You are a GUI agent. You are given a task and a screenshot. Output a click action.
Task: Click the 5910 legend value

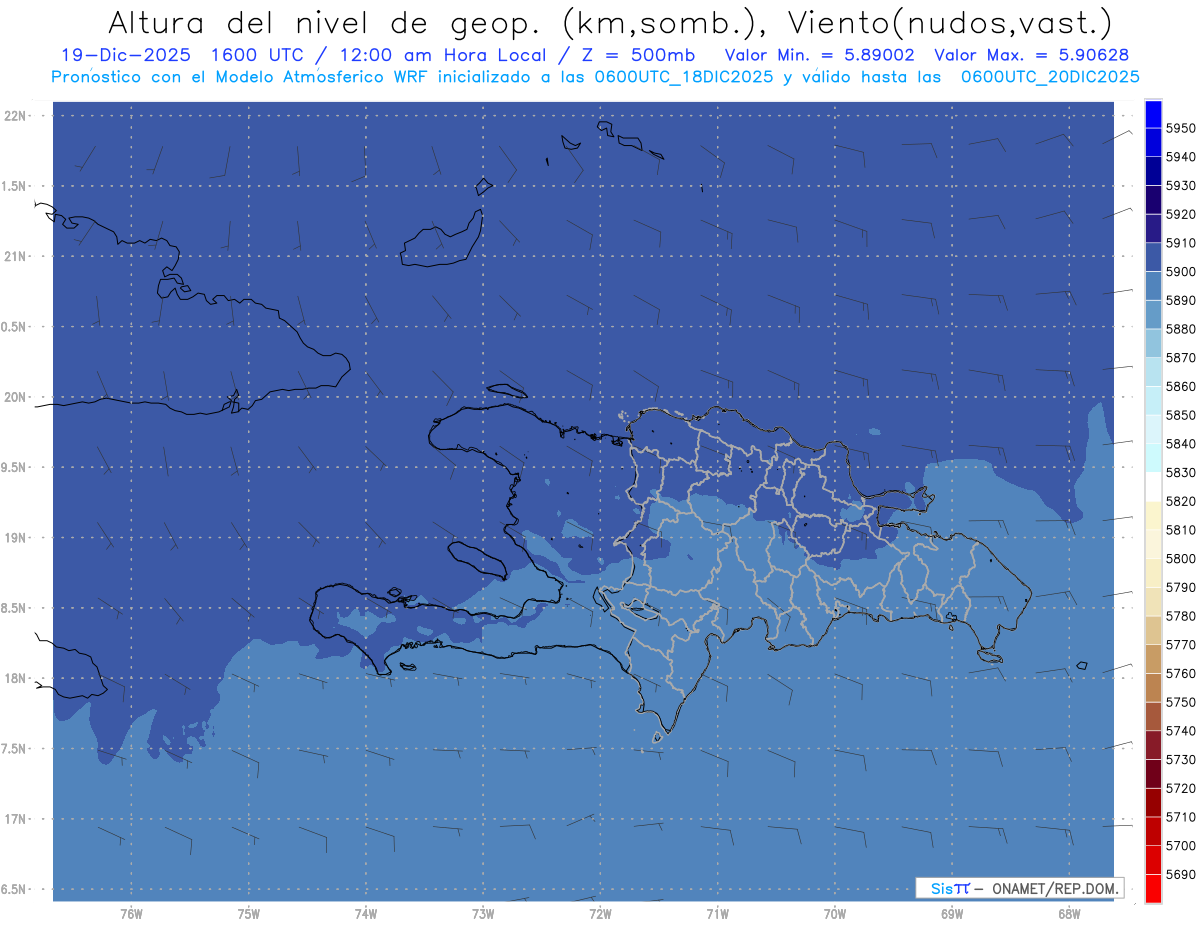point(1180,243)
